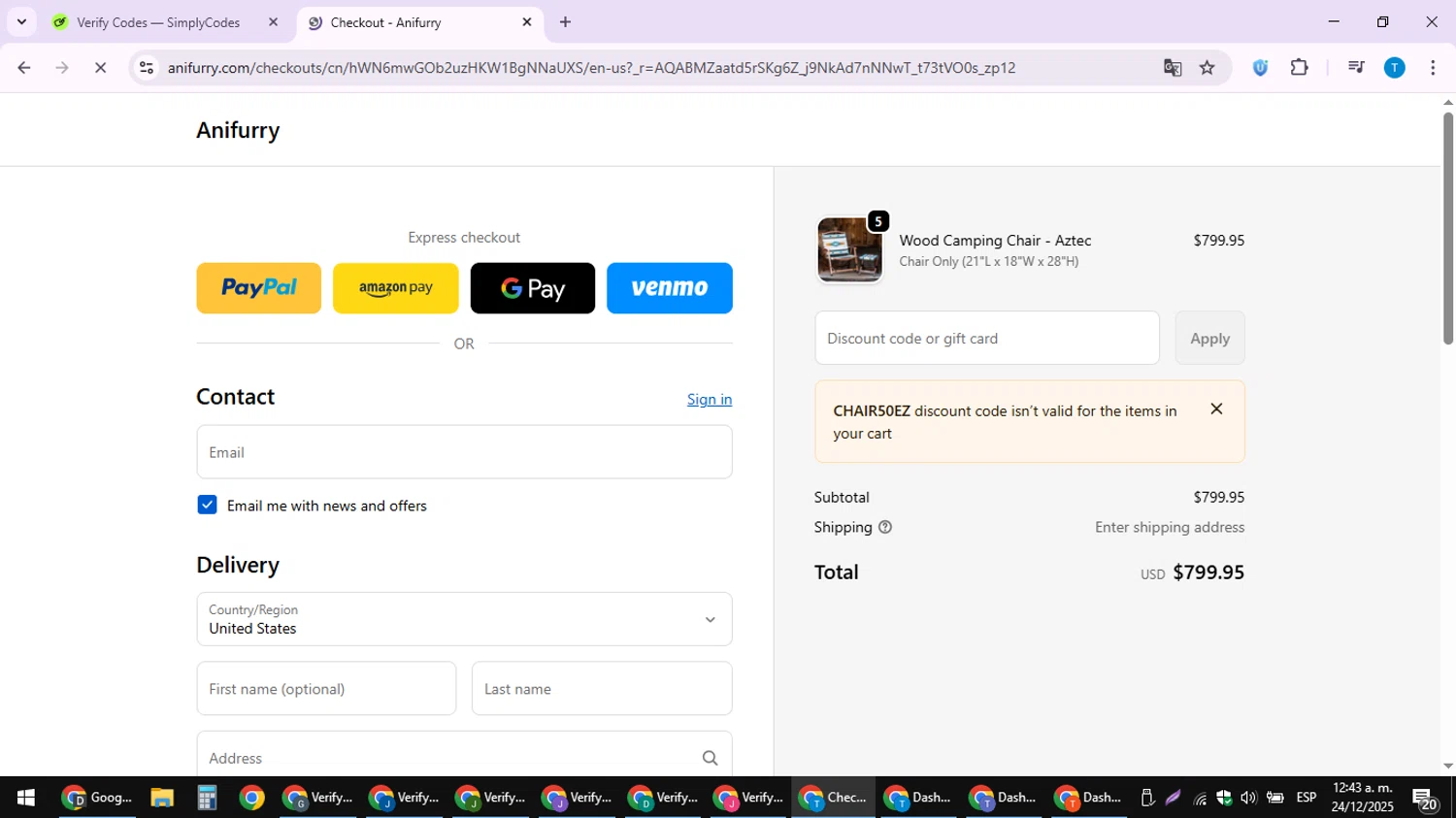Pay with PayPal express checkout
Image resolution: width=1456 pixels, height=818 pixels.
pos(258,288)
